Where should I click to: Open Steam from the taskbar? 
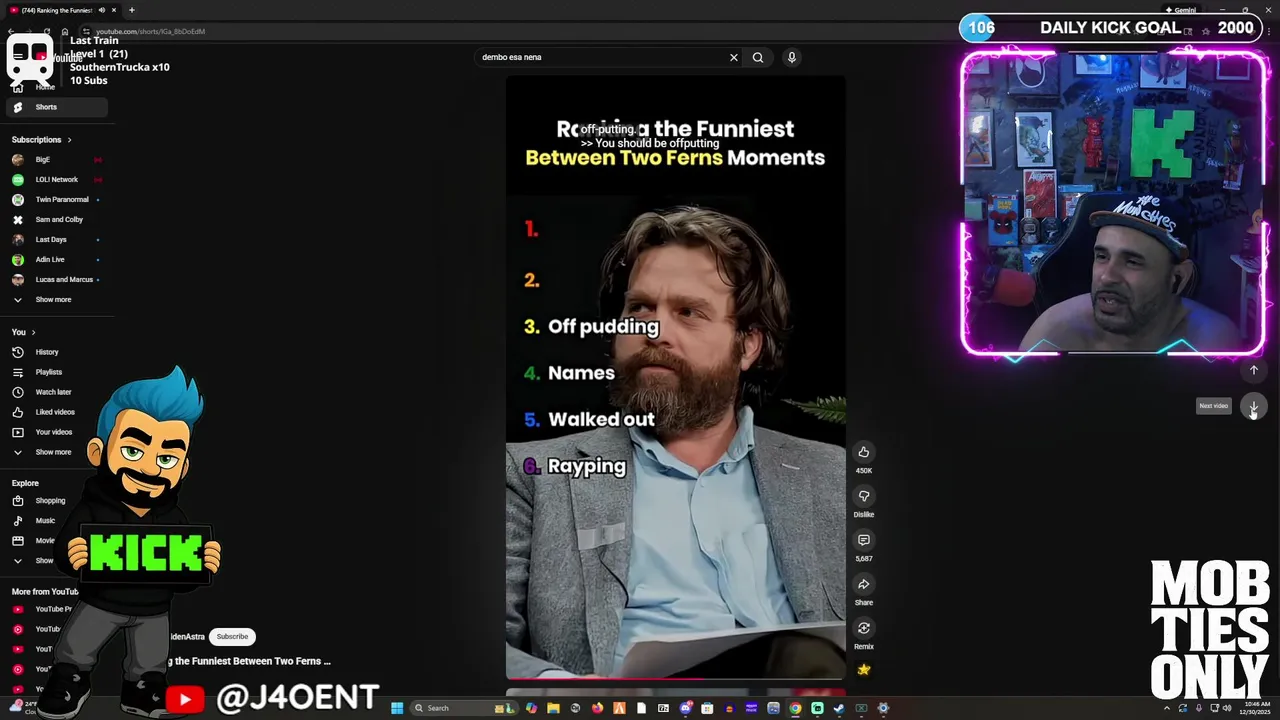(839, 708)
